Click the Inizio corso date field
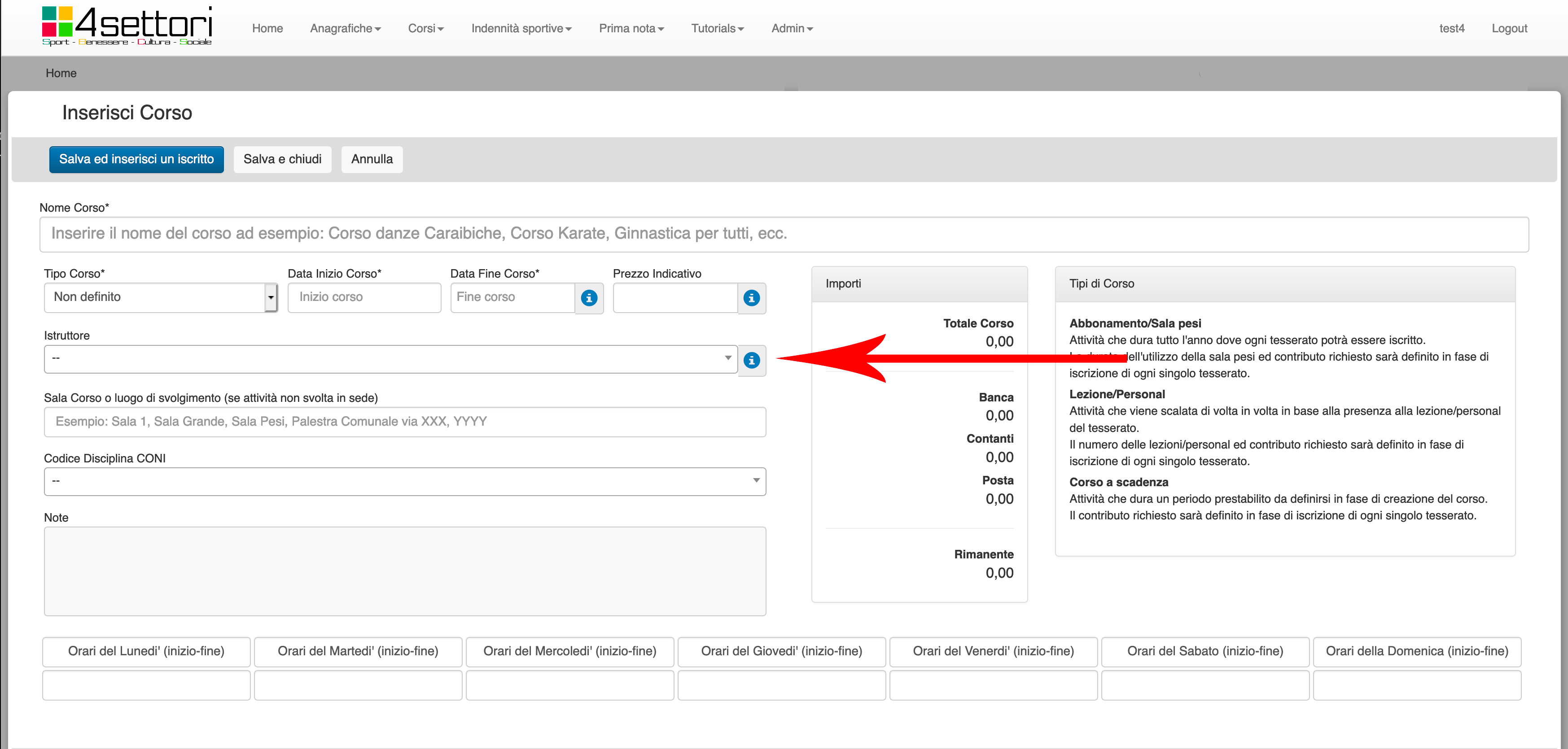This screenshot has width=1568, height=749. pyautogui.click(x=364, y=297)
